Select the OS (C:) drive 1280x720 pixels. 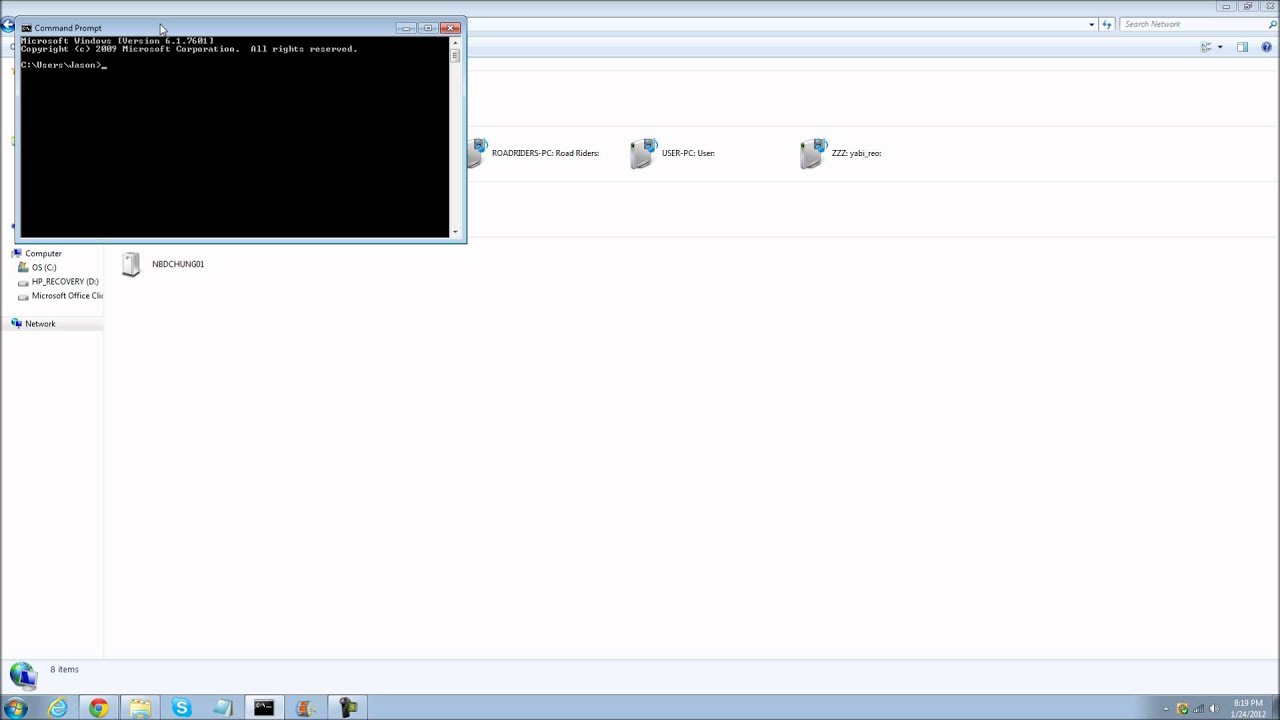(x=44, y=268)
